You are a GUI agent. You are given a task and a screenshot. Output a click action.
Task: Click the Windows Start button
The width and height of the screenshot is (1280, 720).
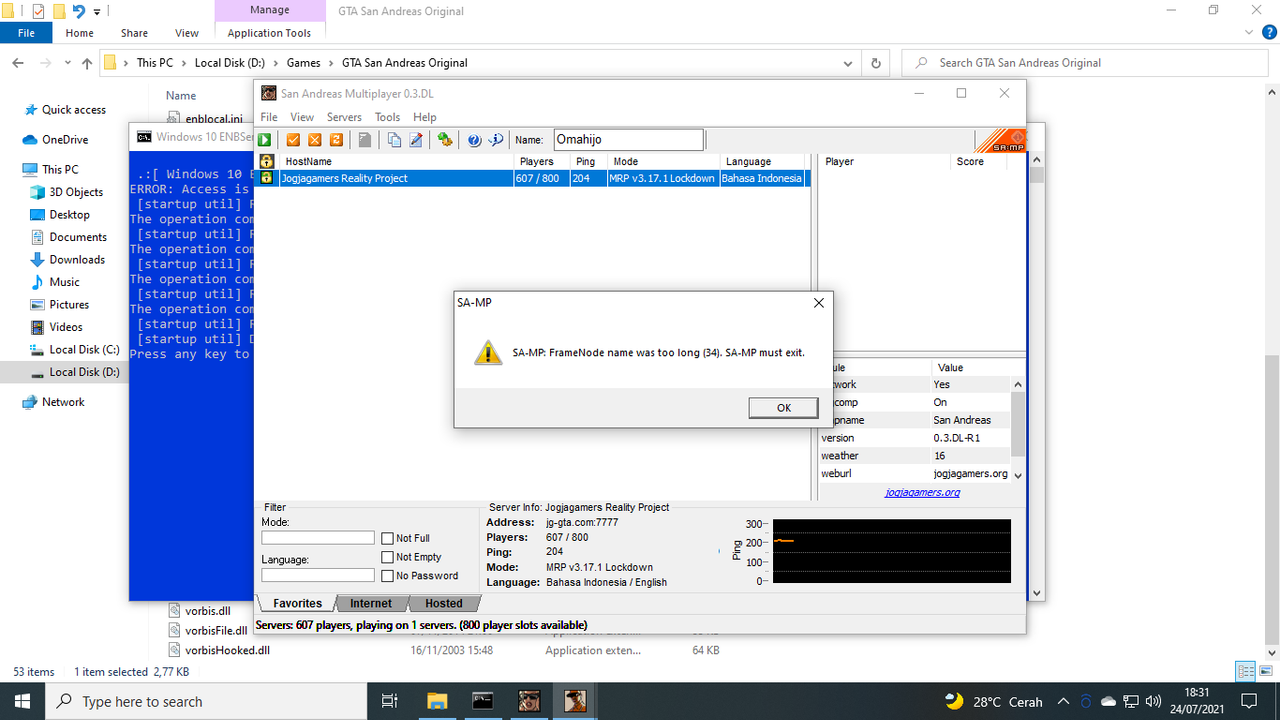click(x=22, y=701)
